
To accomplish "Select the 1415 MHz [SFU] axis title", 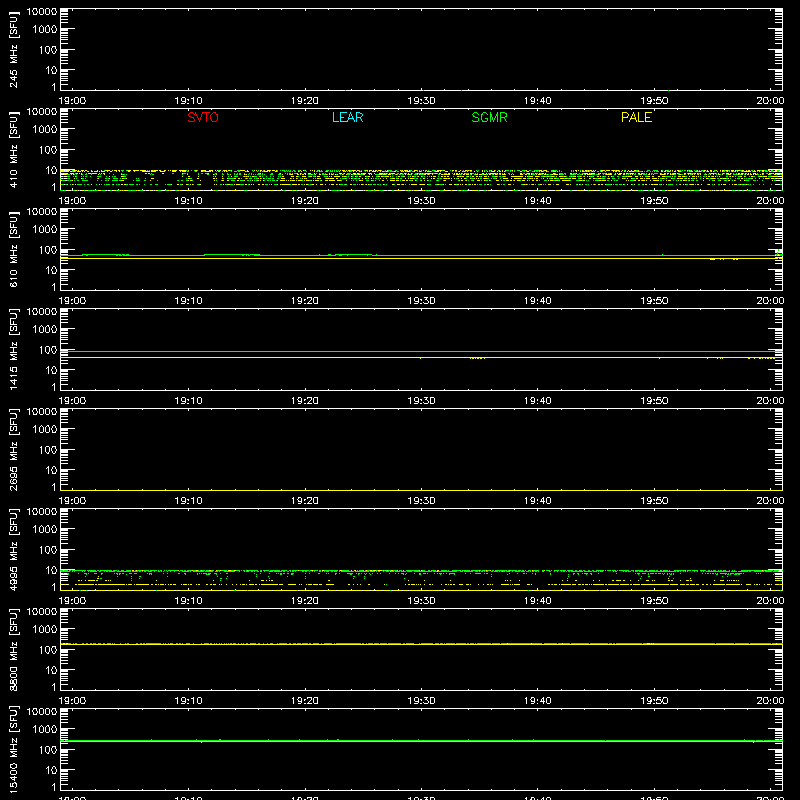I will click(x=13, y=349).
